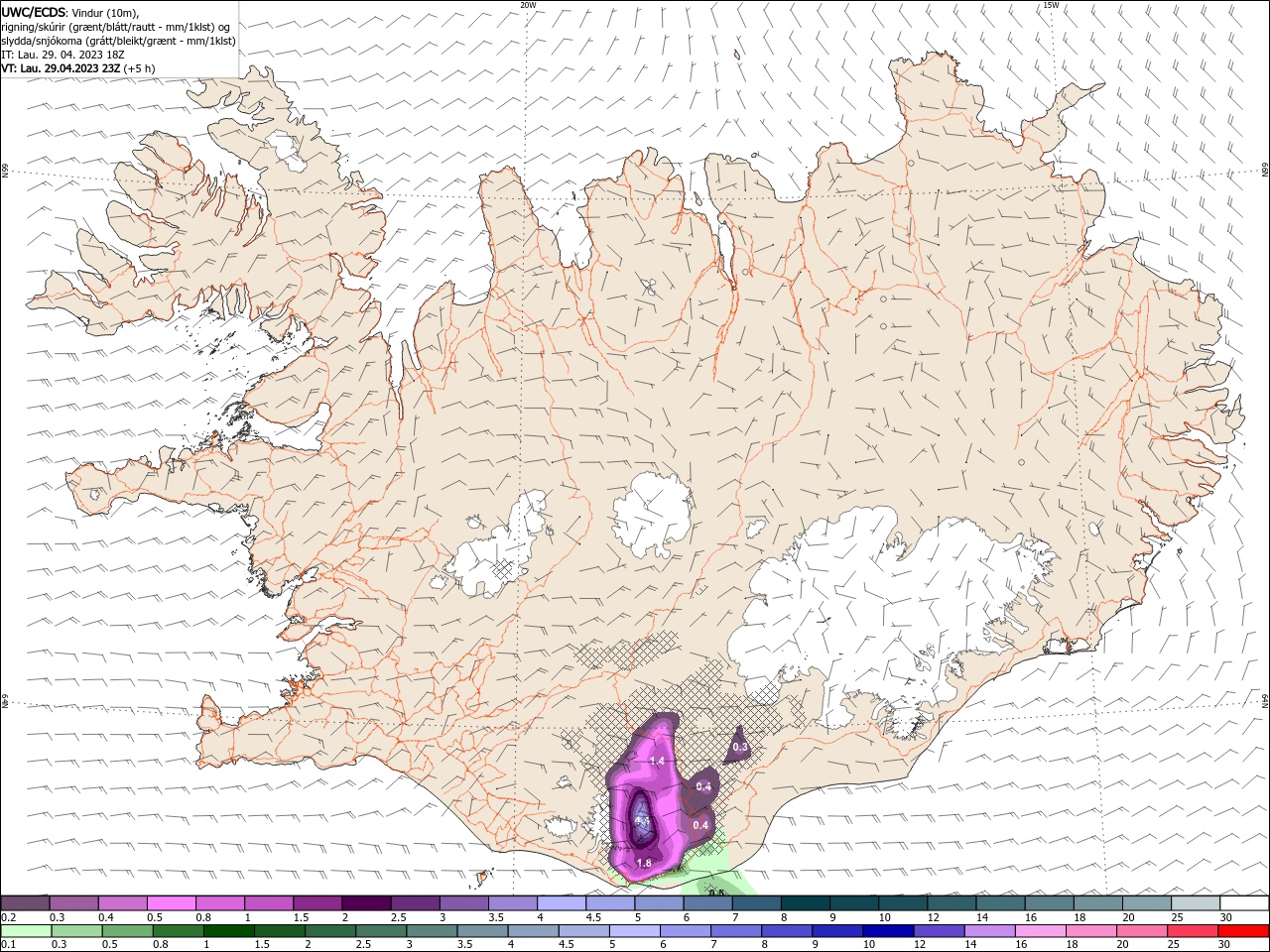Pick the dark purple snow swatch between 2 and 2.5
This screenshot has width=1270, height=952.
point(366,902)
